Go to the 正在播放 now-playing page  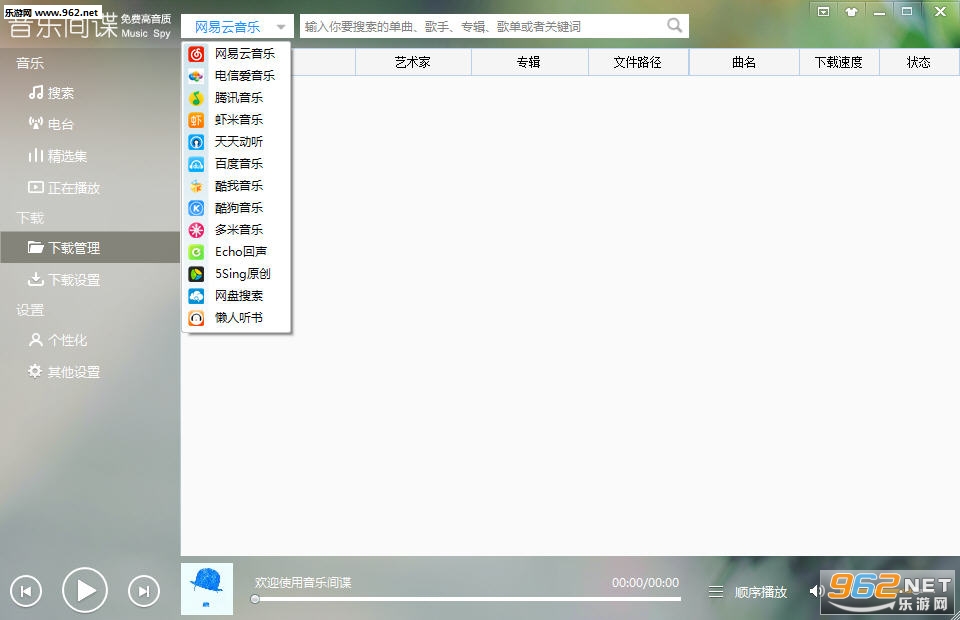pyautogui.click(x=64, y=188)
